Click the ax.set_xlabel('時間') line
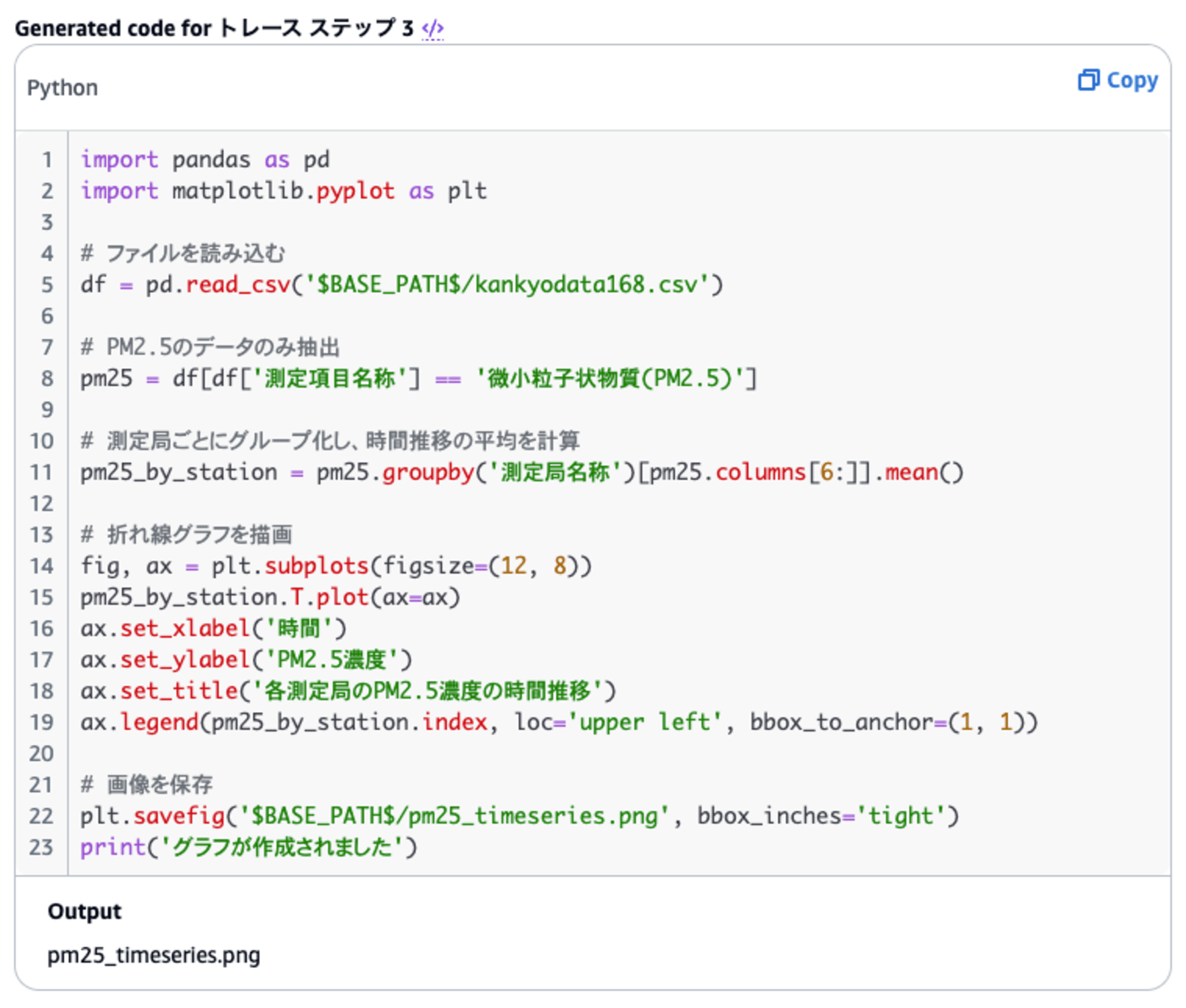This screenshot has width=1186, height=1008. pos(213,628)
